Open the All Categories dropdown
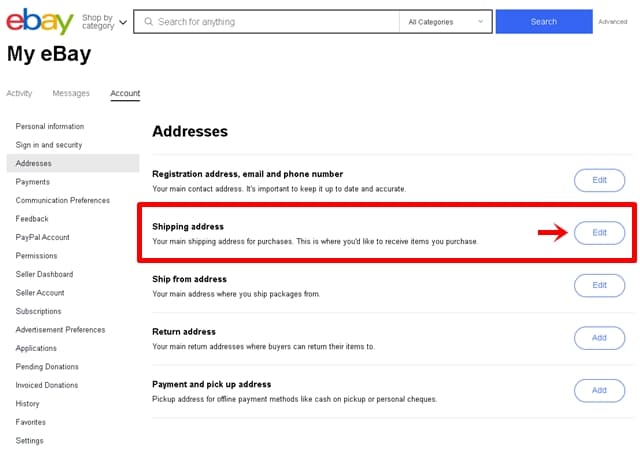Image resolution: width=640 pixels, height=450 pixels. [x=445, y=21]
